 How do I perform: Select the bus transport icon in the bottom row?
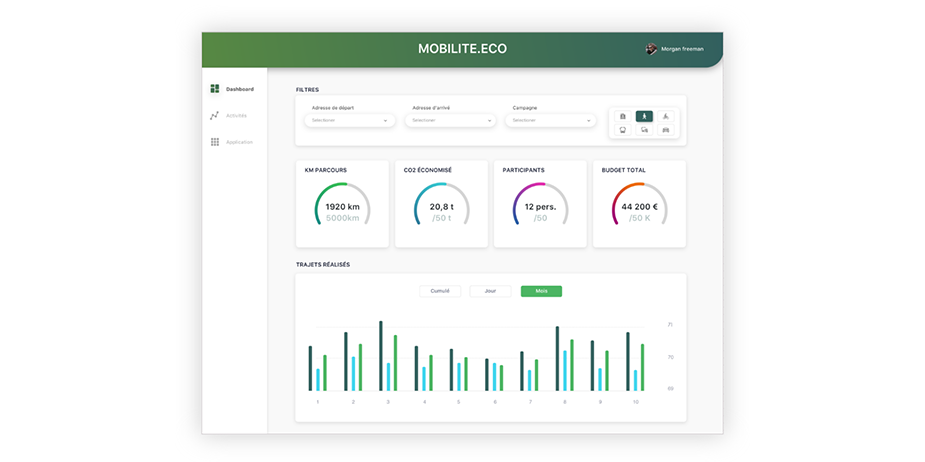[623, 130]
